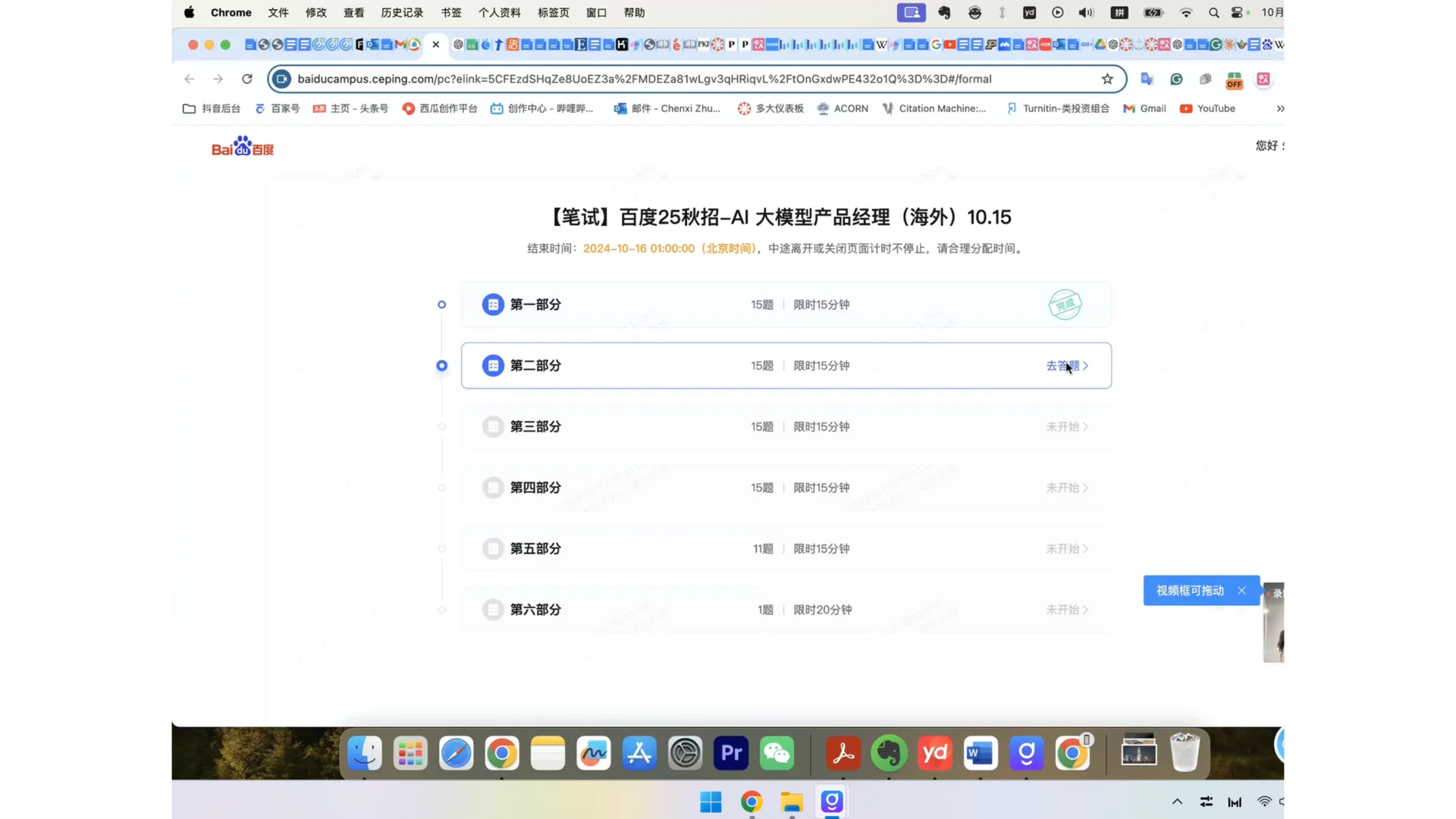Click the 第二部分 section icon
This screenshot has height=819, width=1456.
tap(493, 366)
